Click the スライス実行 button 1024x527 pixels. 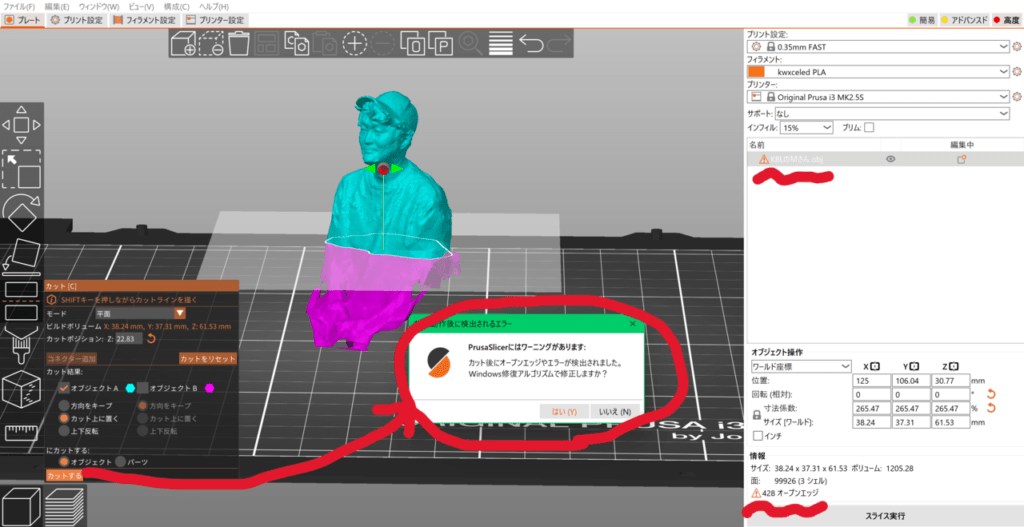[885, 516]
